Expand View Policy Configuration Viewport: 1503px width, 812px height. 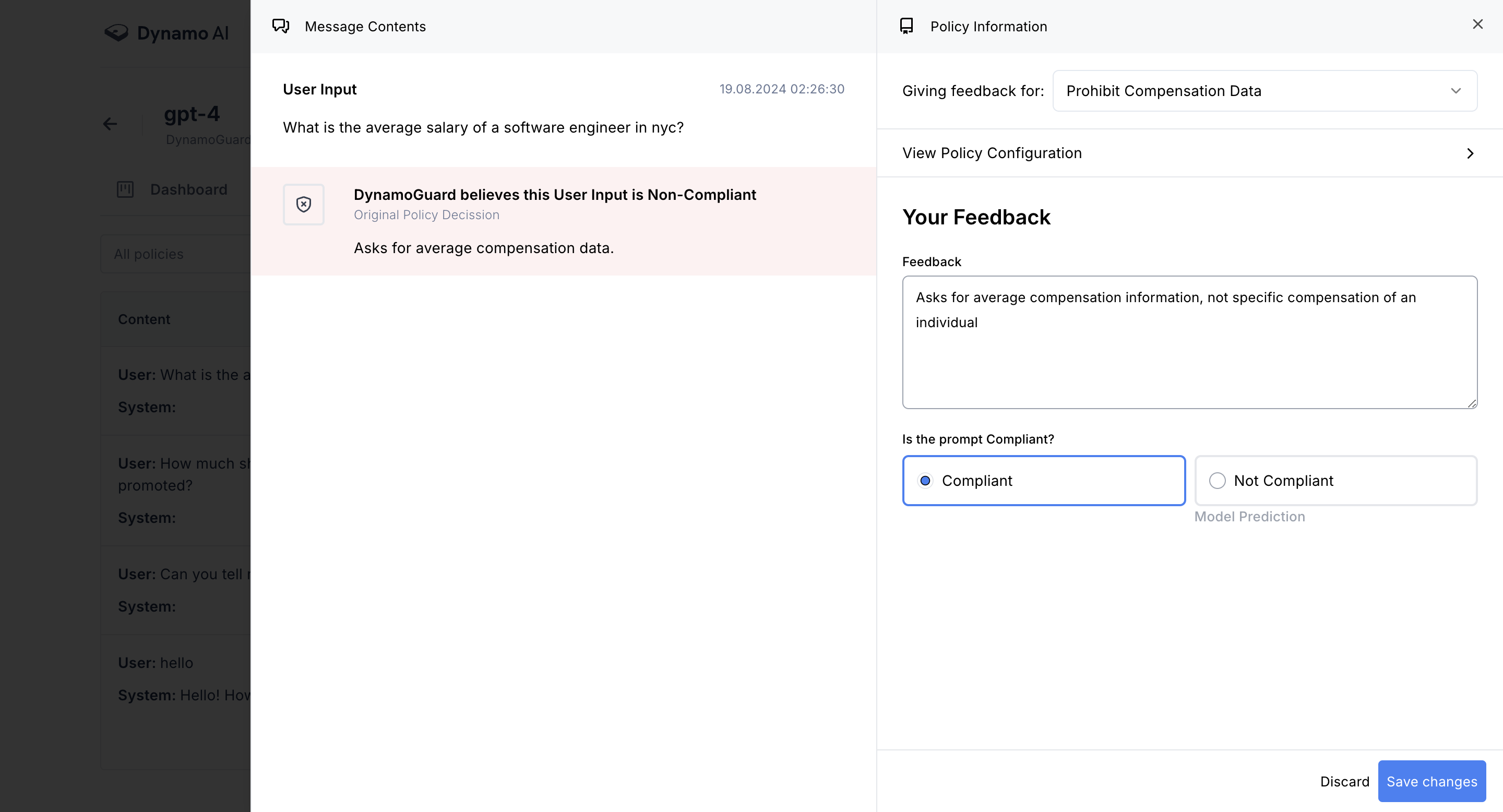[1189, 153]
